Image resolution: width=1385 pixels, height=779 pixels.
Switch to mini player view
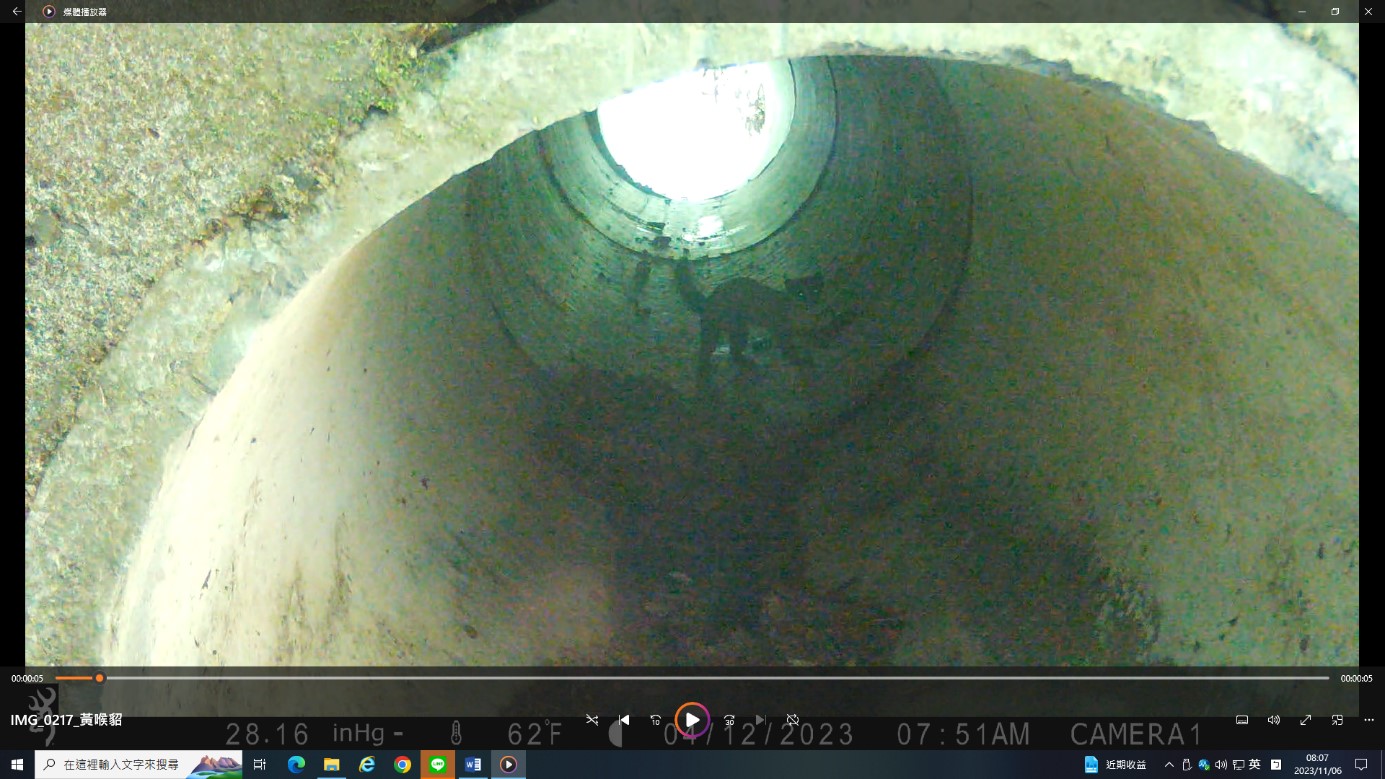pos(1337,720)
